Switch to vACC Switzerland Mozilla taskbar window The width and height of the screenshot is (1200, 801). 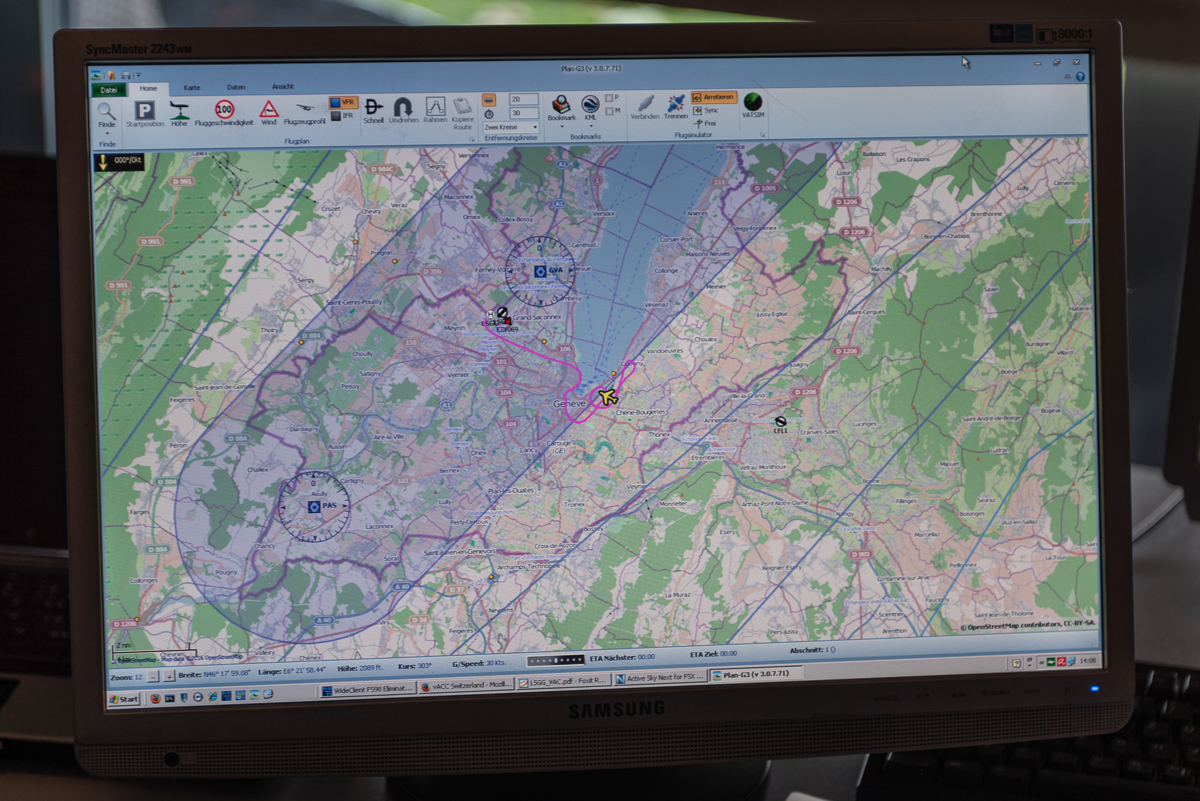click(x=466, y=685)
